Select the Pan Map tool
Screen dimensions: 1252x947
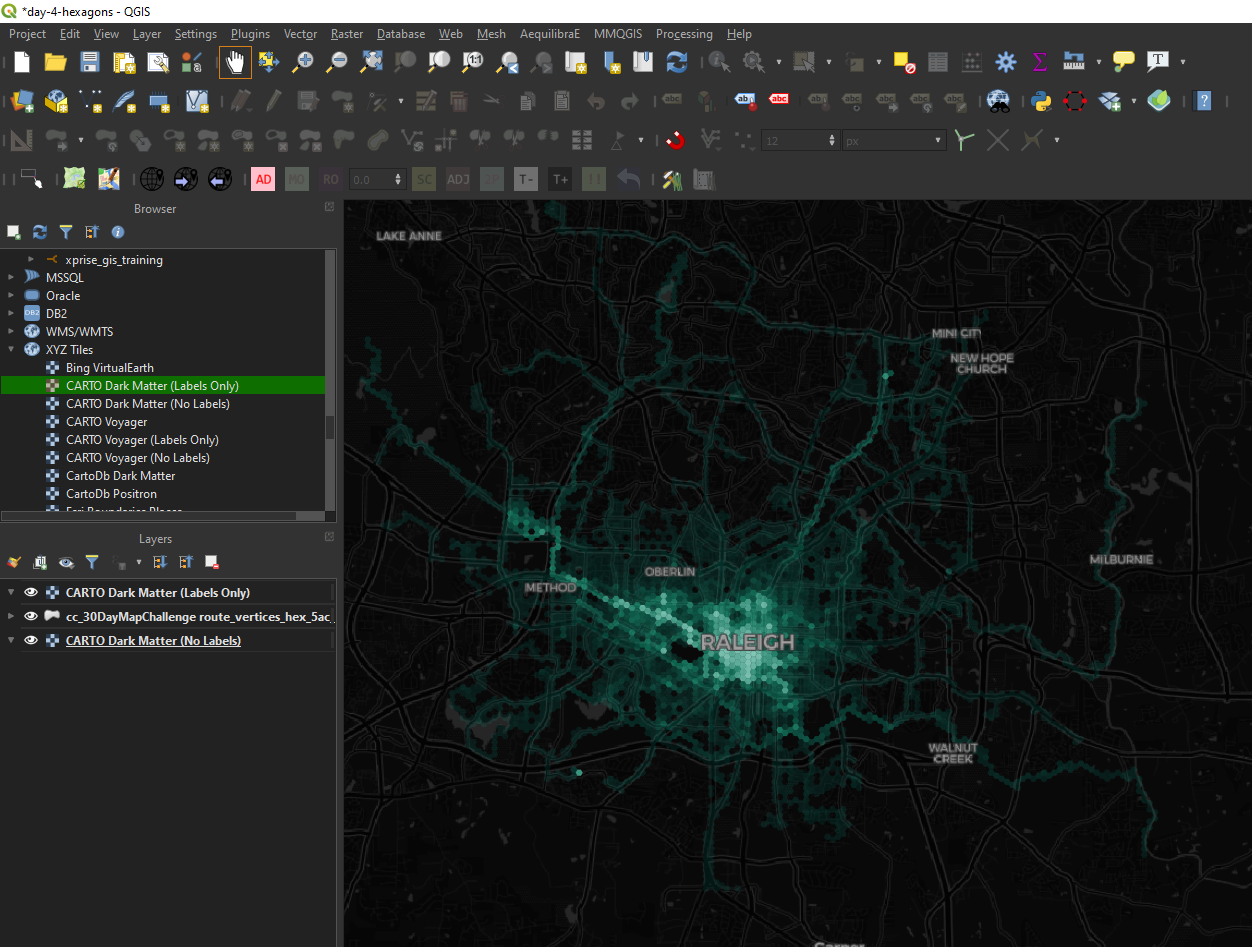235,61
